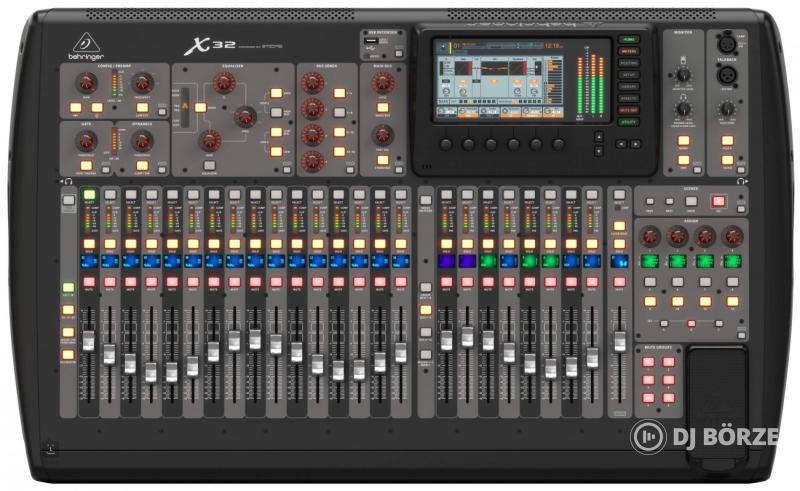Toggle the Talk A button
Image resolution: width=800 pixels, height=491 pixels.
(727, 140)
